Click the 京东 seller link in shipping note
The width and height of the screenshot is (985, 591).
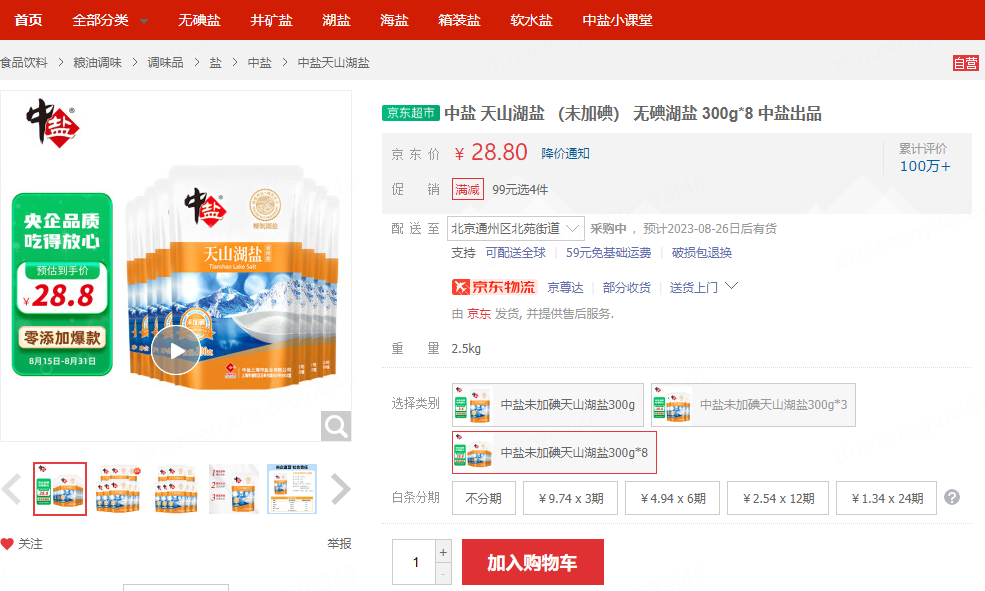(479, 314)
